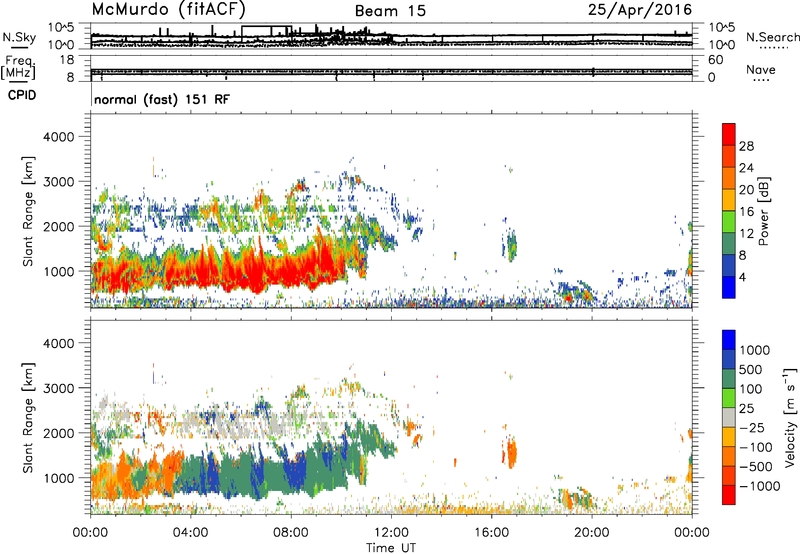
Task: Click the "3000" tick of velocity panel
Action: point(58,388)
